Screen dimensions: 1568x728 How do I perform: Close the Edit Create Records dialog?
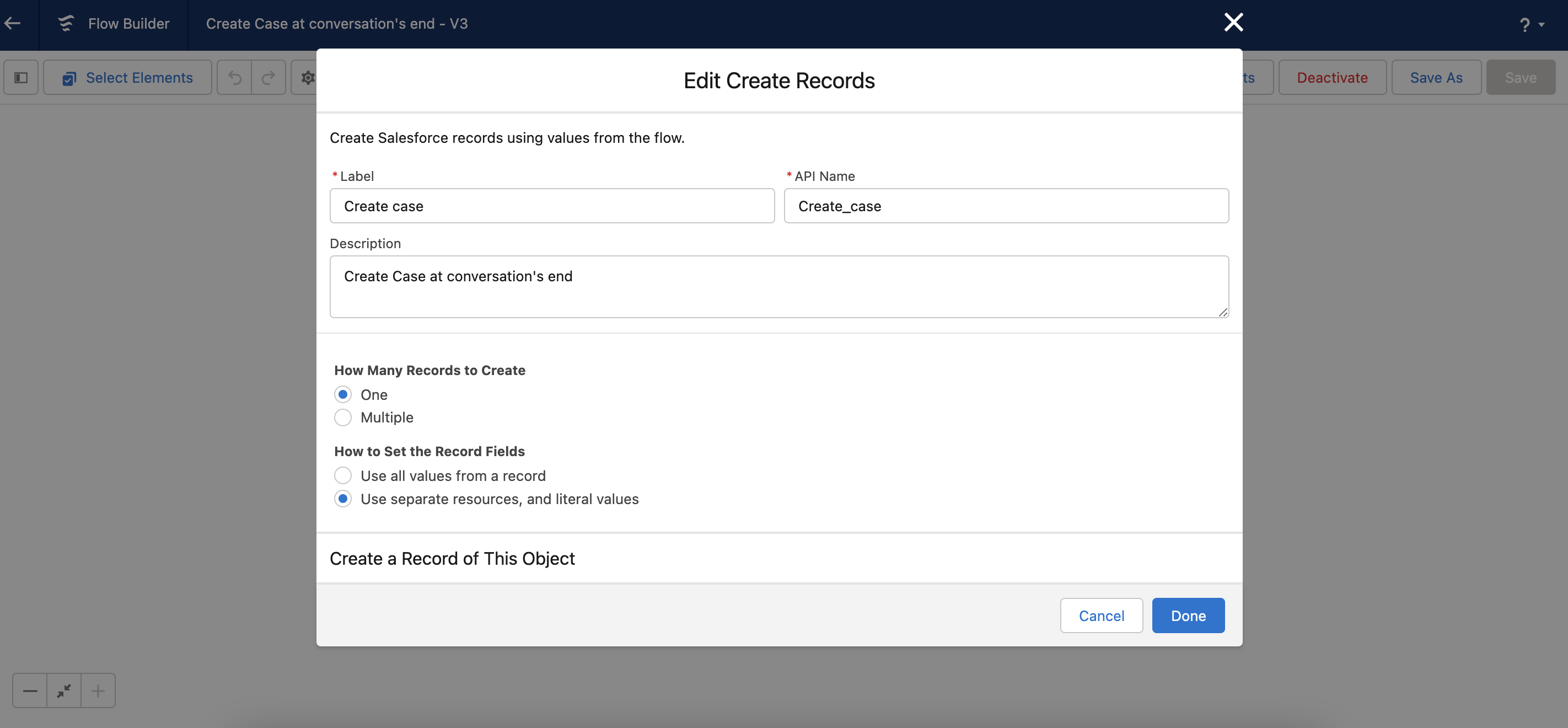point(1233,23)
